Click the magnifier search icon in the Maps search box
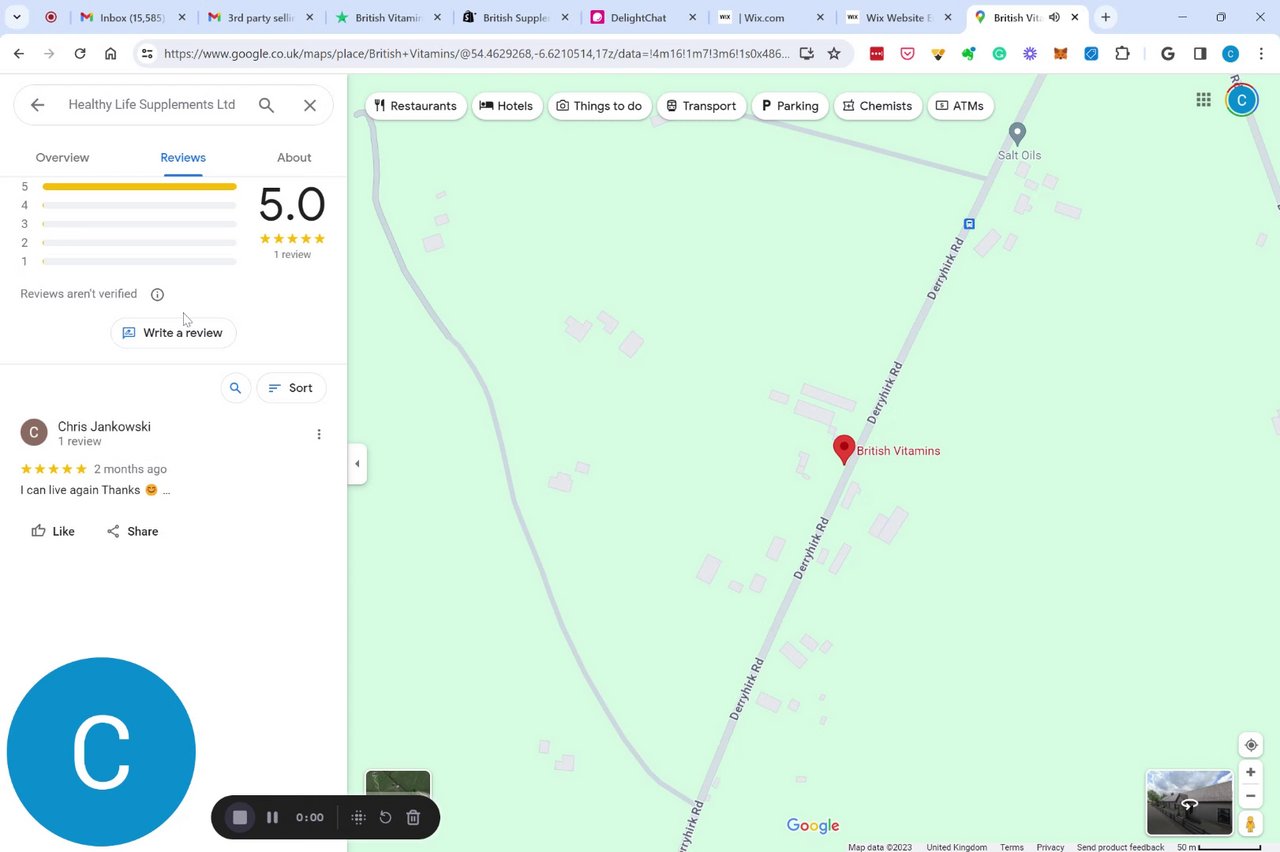1280x852 pixels. (266, 105)
